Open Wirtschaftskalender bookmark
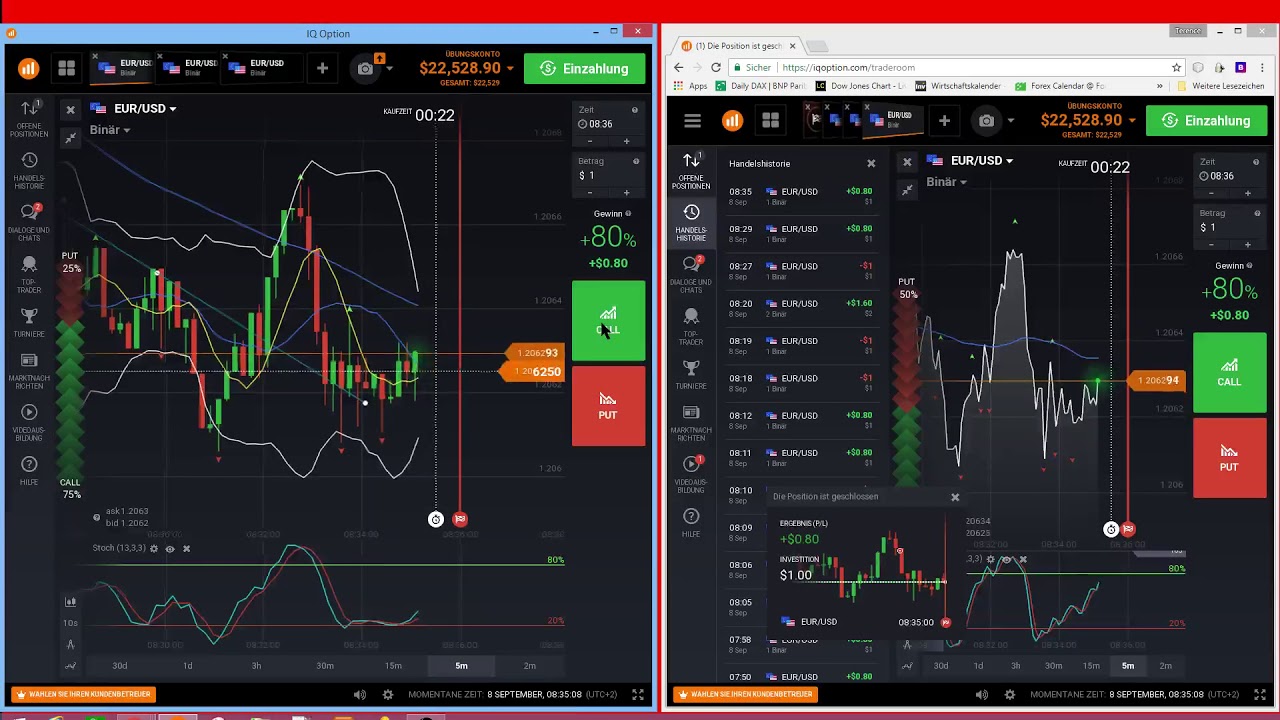Image resolution: width=1280 pixels, height=720 pixels. (957, 86)
